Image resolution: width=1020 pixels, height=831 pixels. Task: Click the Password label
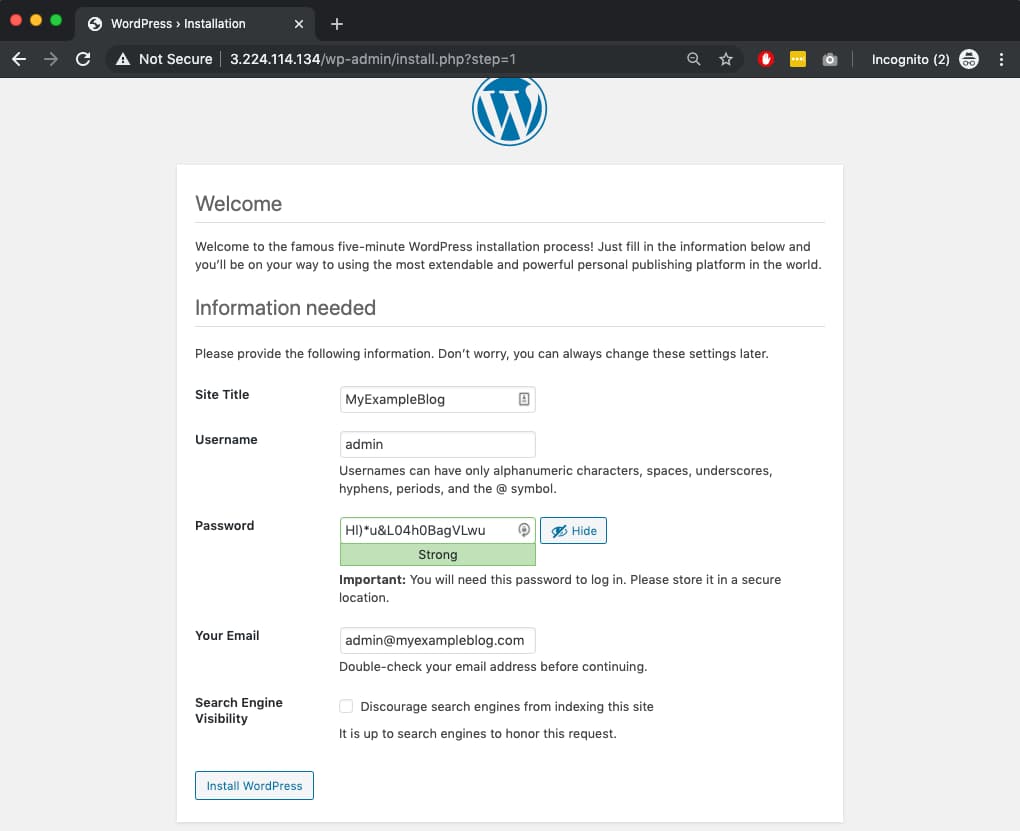tap(224, 525)
